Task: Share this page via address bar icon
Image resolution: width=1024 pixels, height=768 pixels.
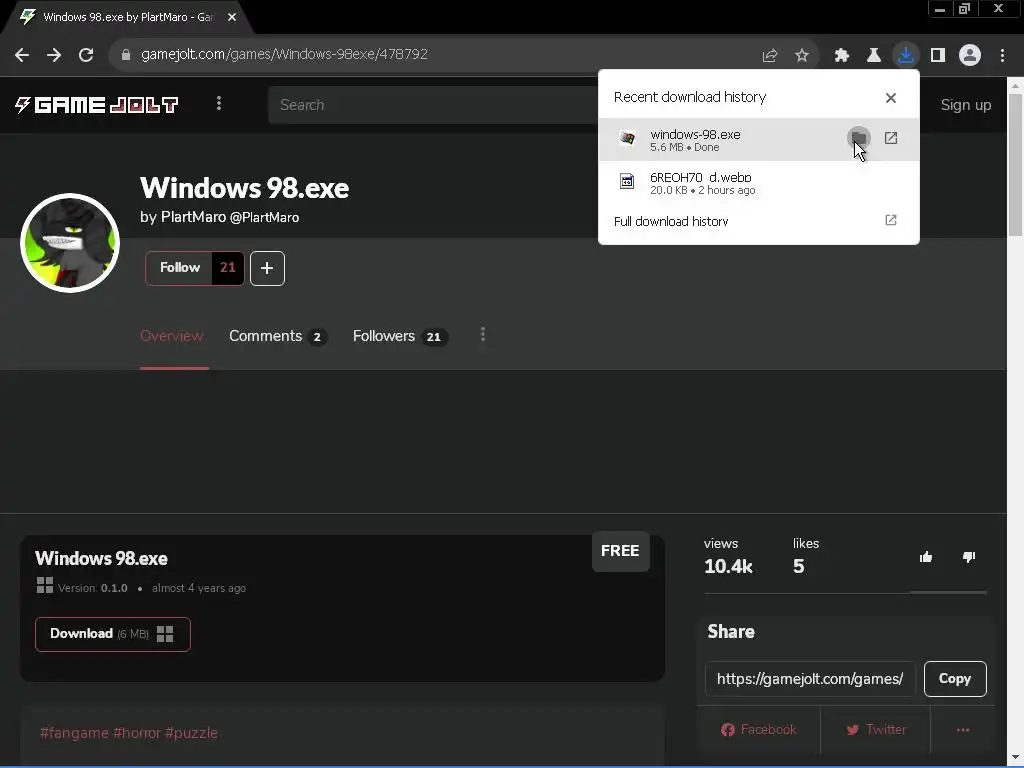Action: pos(770,56)
